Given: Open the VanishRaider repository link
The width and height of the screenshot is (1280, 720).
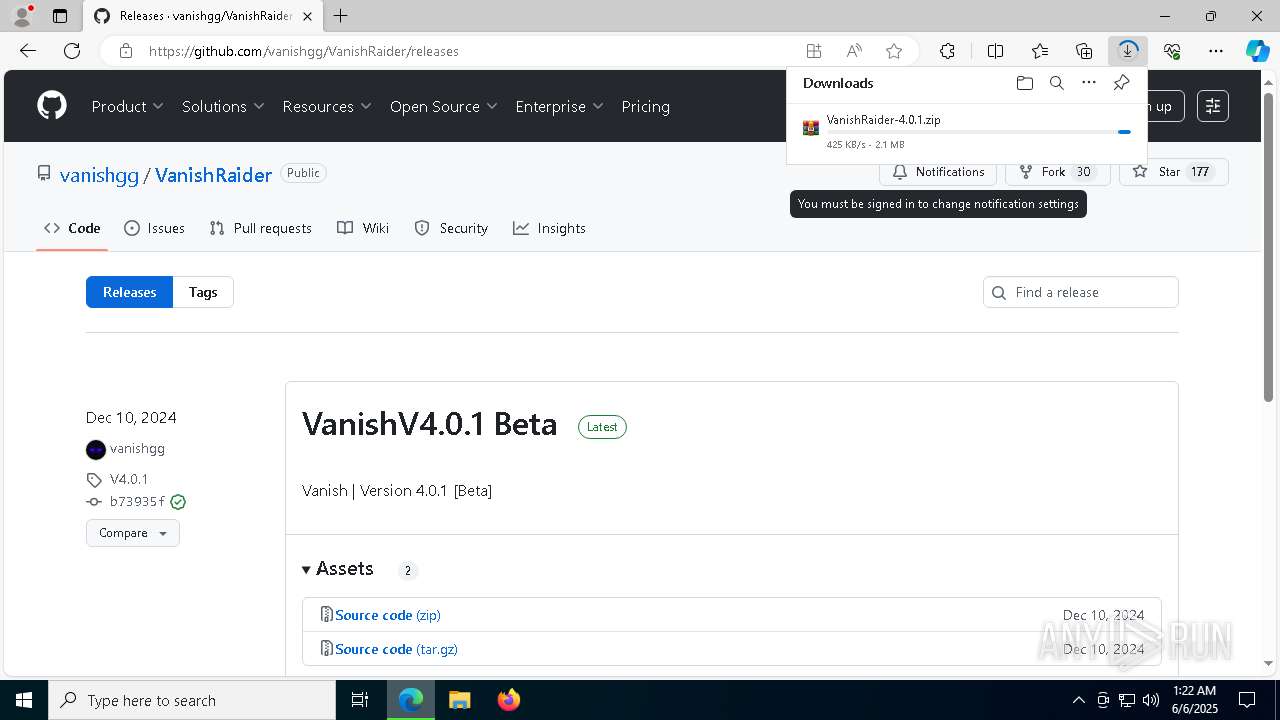Looking at the screenshot, I should (213, 175).
